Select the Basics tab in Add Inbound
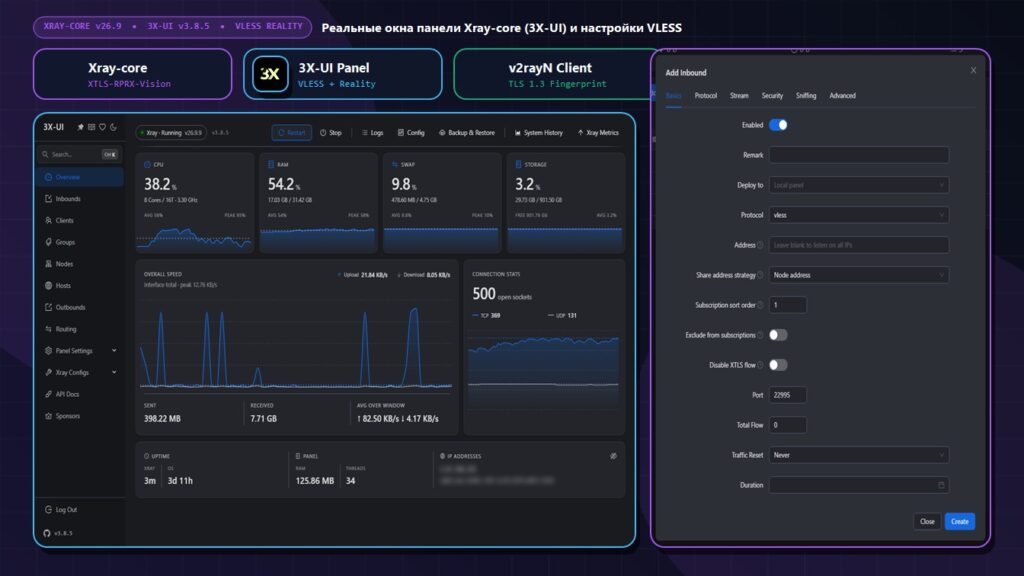 673,95
